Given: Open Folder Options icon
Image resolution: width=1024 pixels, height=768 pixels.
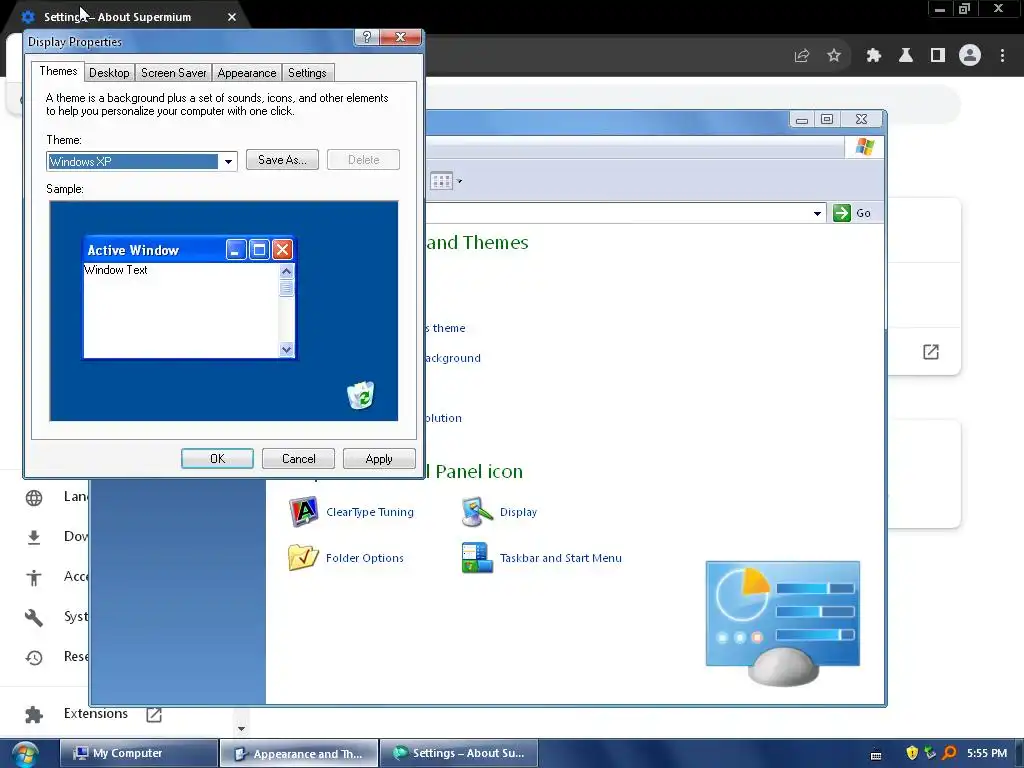Looking at the screenshot, I should (x=303, y=557).
